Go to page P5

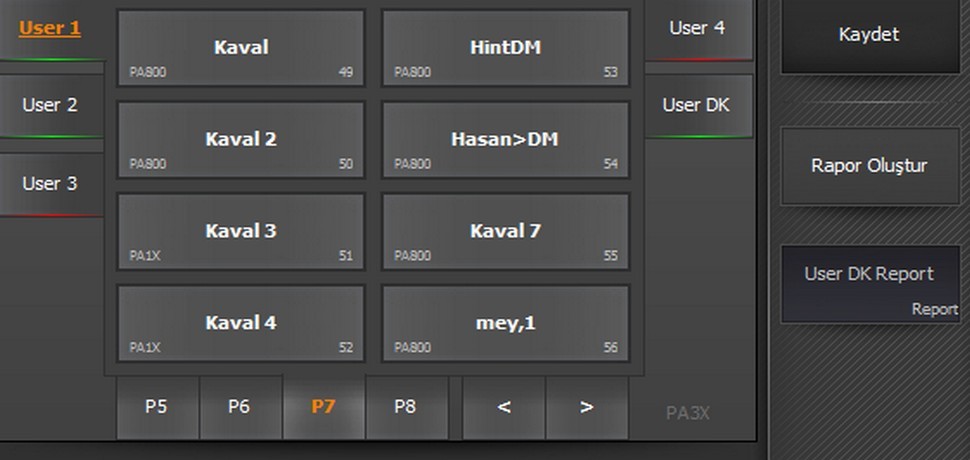tap(156, 407)
